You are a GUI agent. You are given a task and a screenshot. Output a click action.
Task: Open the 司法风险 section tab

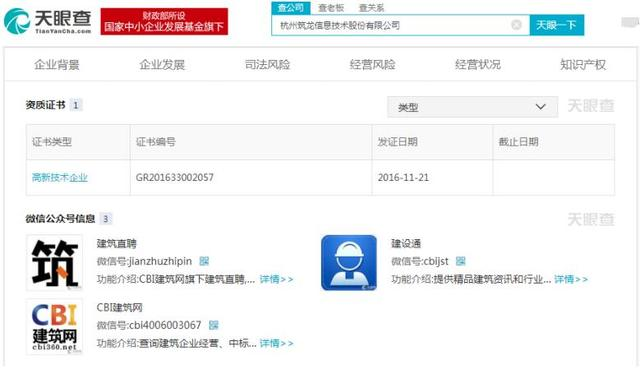pos(267,65)
